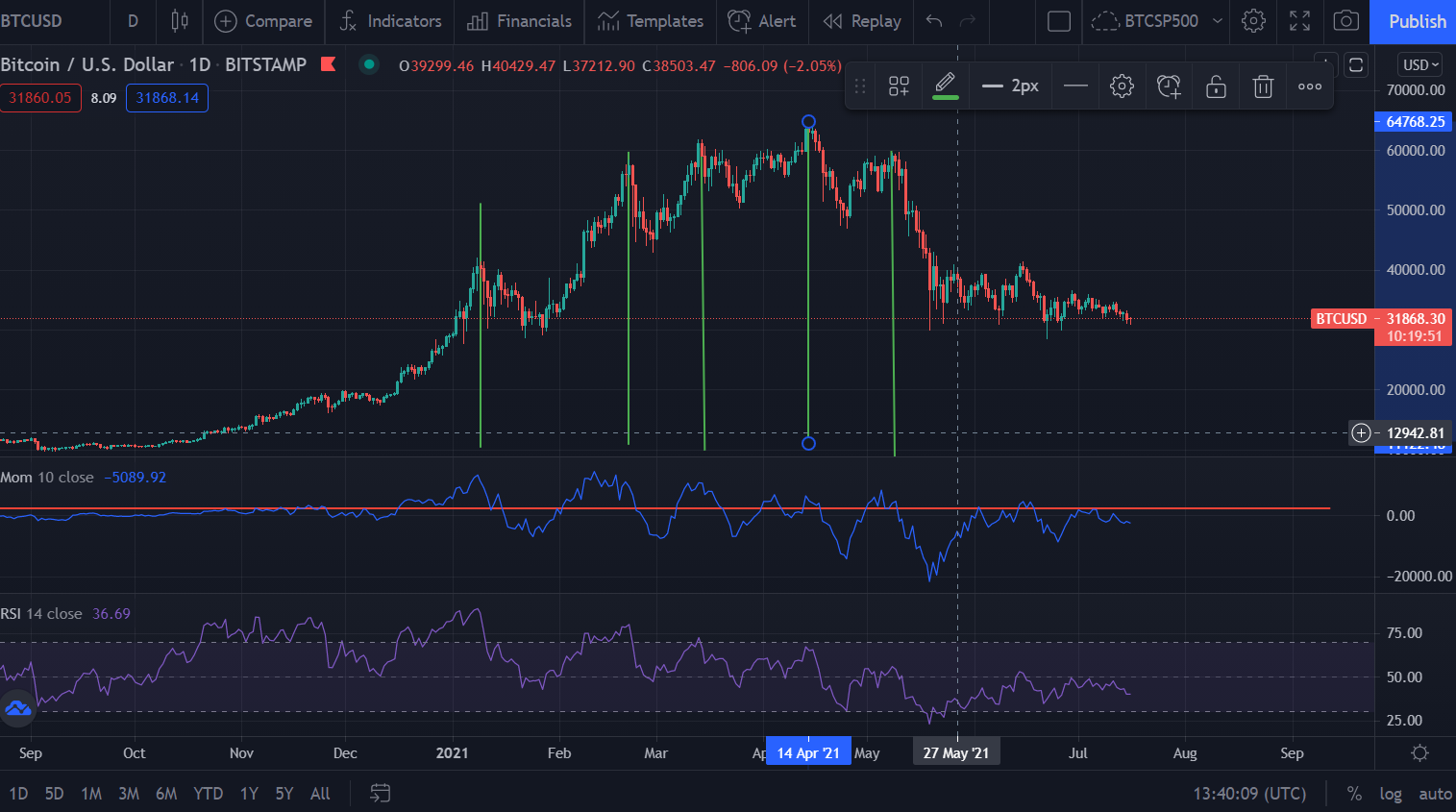
Task: Click the red flag next to BITSTAMP
Action: pos(328,64)
